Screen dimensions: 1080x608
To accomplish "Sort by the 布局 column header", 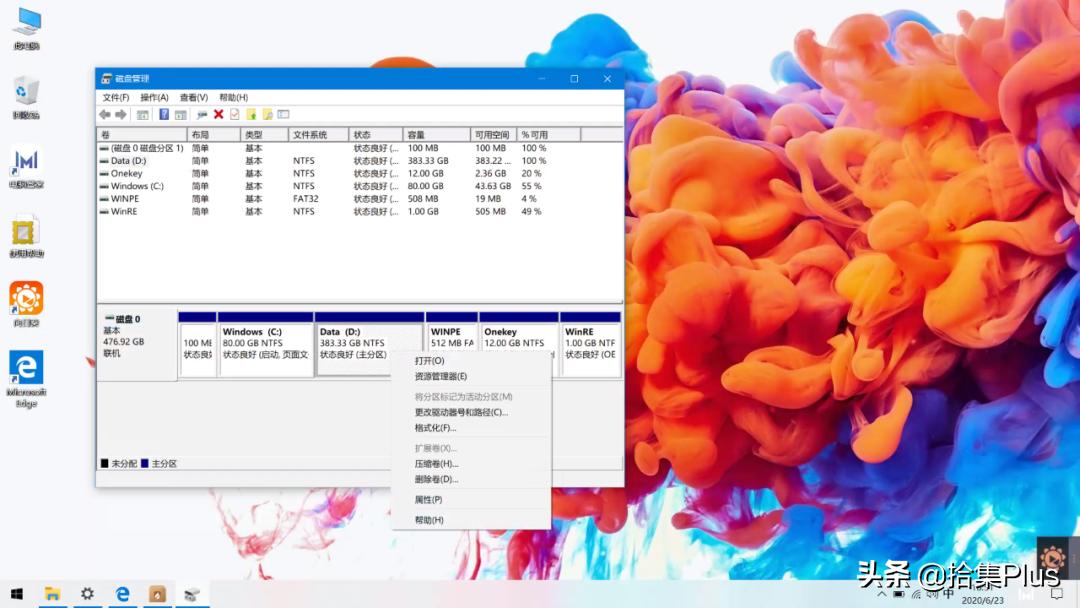I will [x=214, y=135].
